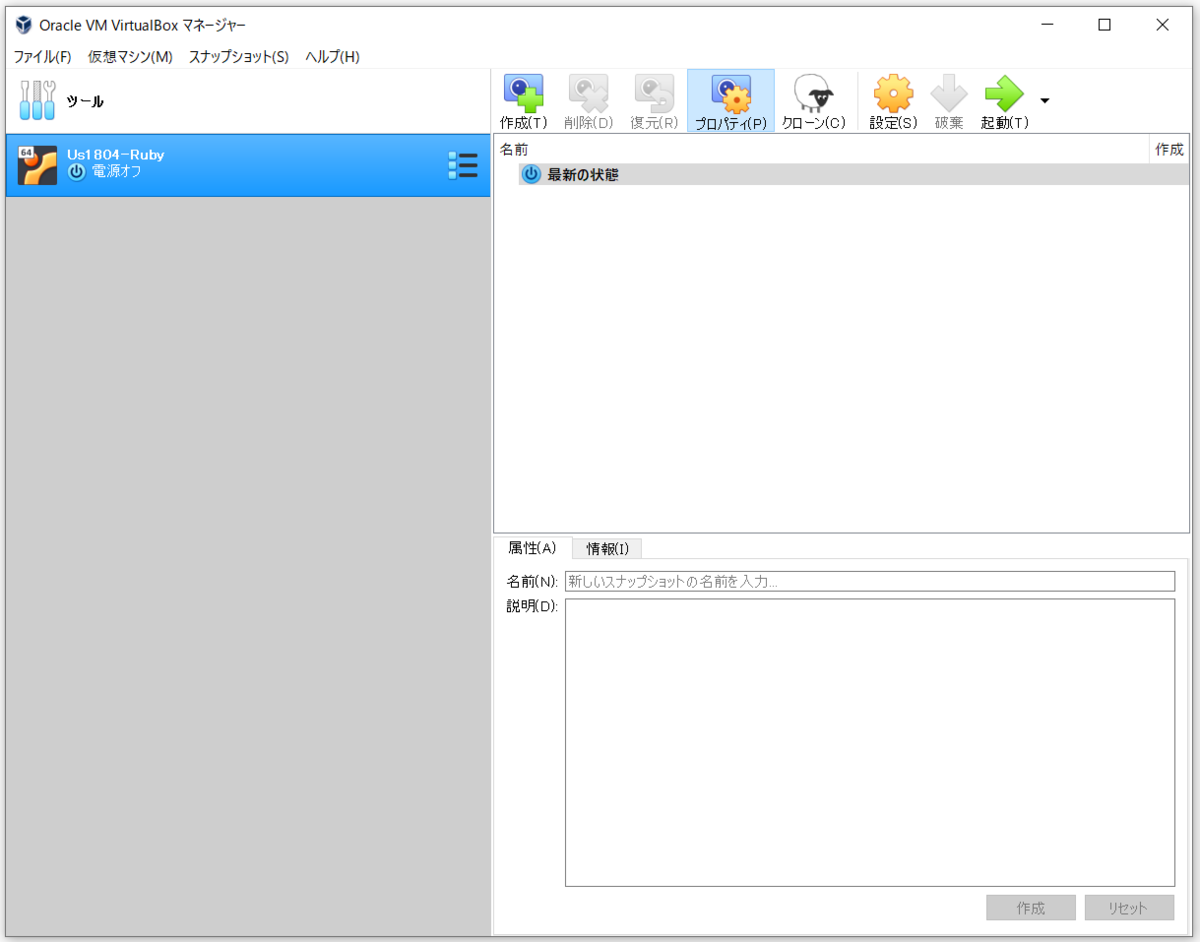Click the 復元 snapshot restore icon
The image size is (1200, 942).
(653, 95)
